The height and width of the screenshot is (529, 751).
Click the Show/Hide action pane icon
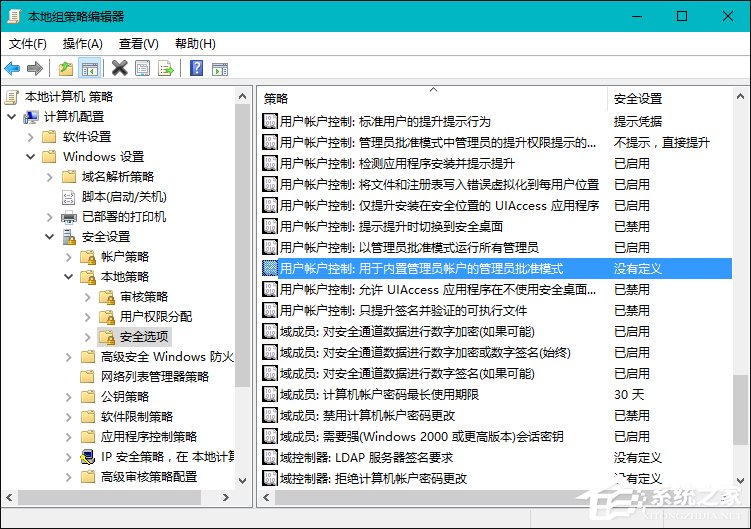[220, 69]
